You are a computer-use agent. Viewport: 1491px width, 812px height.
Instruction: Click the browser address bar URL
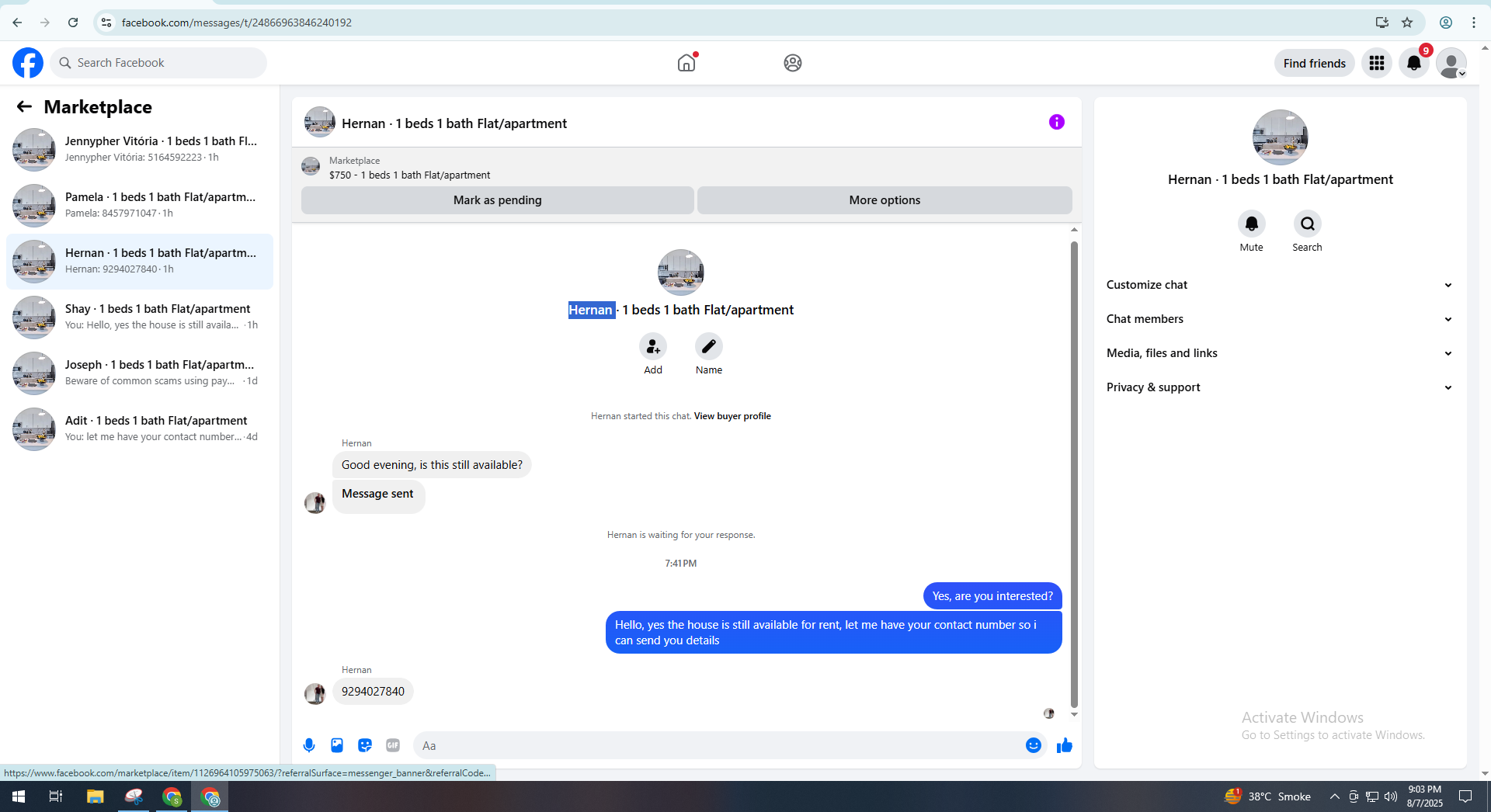tap(237, 23)
